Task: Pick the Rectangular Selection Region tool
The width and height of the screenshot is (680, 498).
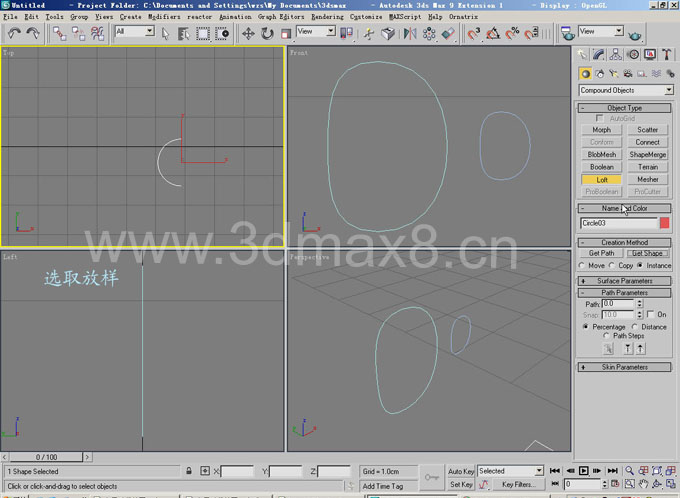Action: pos(203,33)
